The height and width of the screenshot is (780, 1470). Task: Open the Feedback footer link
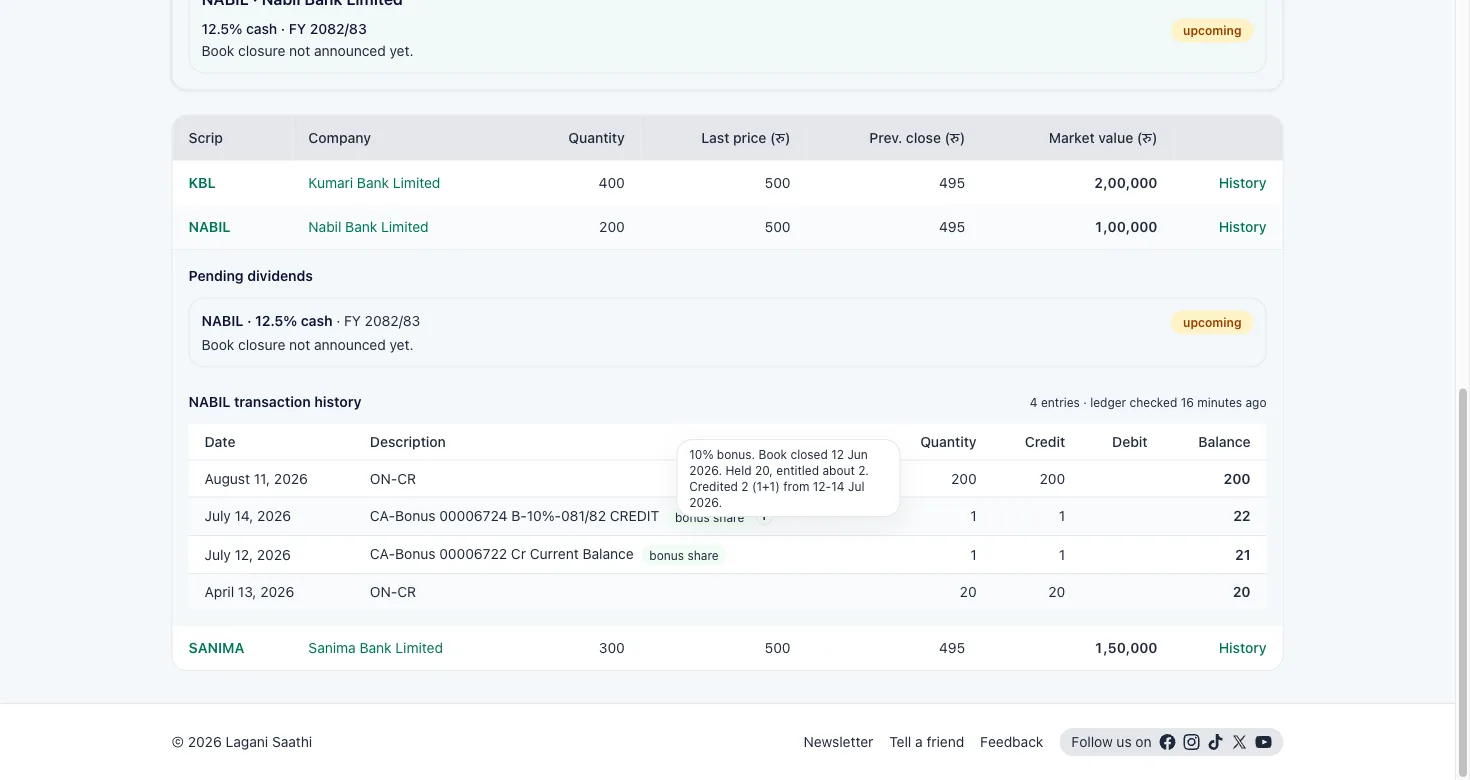1011,742
